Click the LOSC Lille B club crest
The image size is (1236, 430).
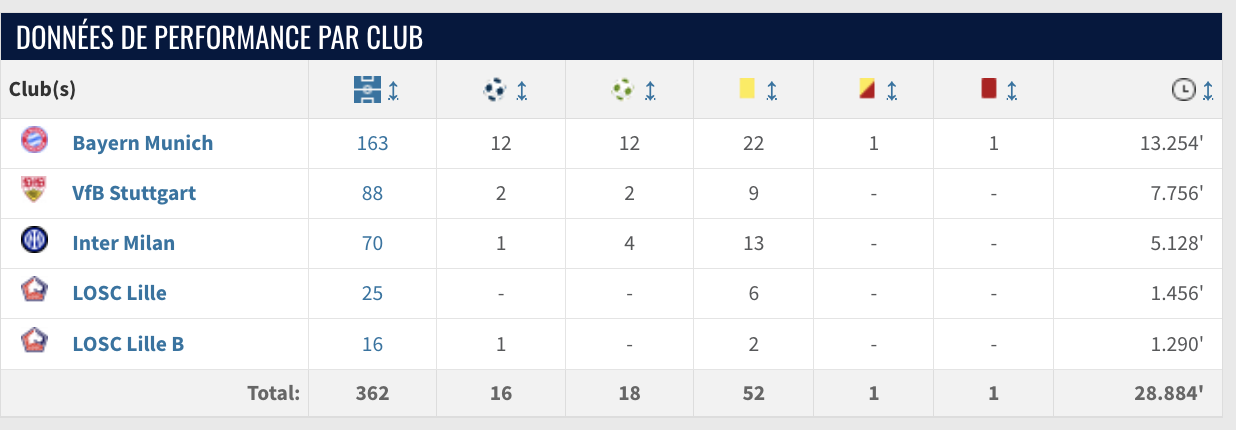(34, 342)
